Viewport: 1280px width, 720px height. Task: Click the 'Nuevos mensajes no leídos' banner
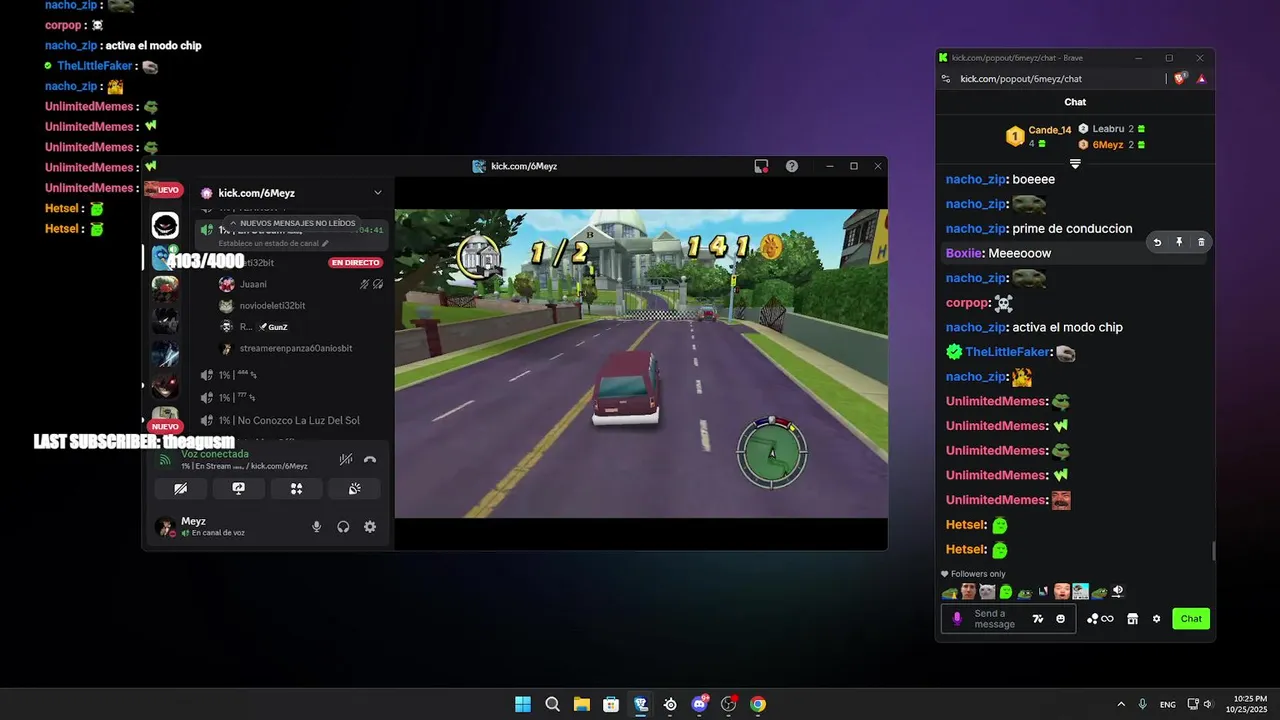pyautogui.click(x=291, y=223)
